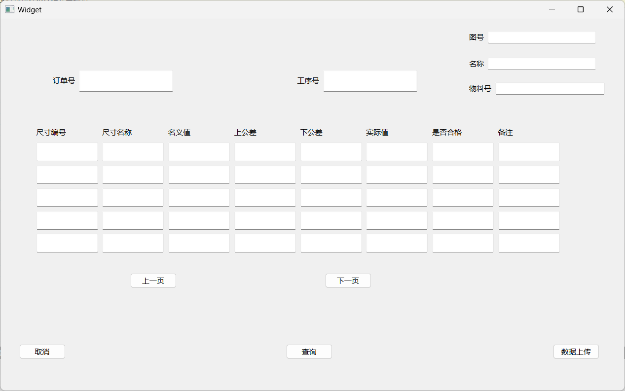Maximize the Widget window

[581, 9]
